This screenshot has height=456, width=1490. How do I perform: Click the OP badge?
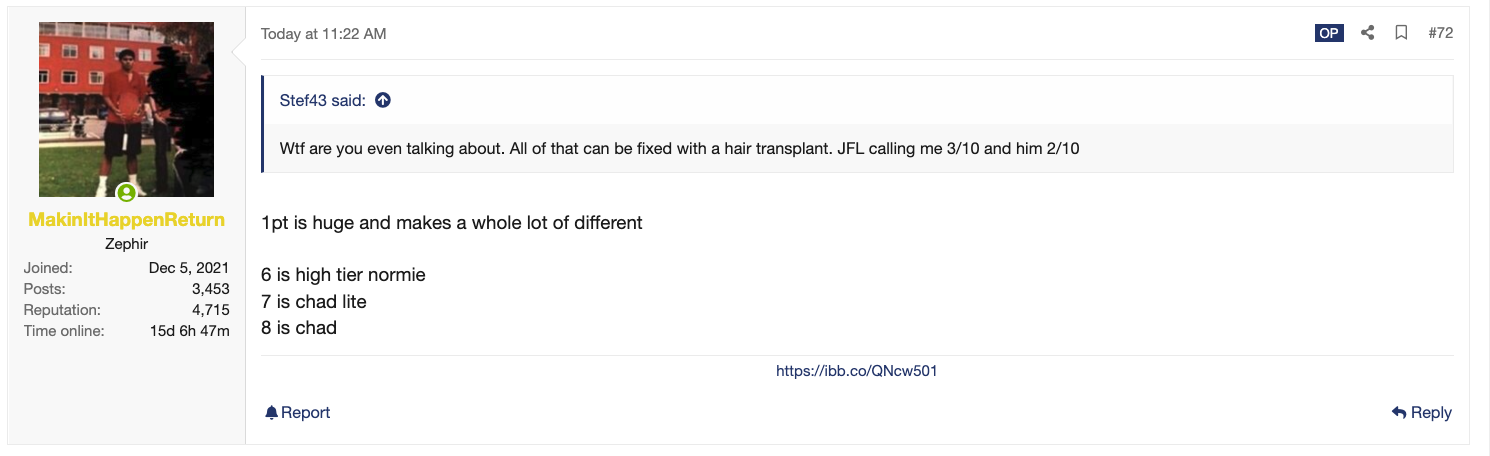pos(1329,33)
